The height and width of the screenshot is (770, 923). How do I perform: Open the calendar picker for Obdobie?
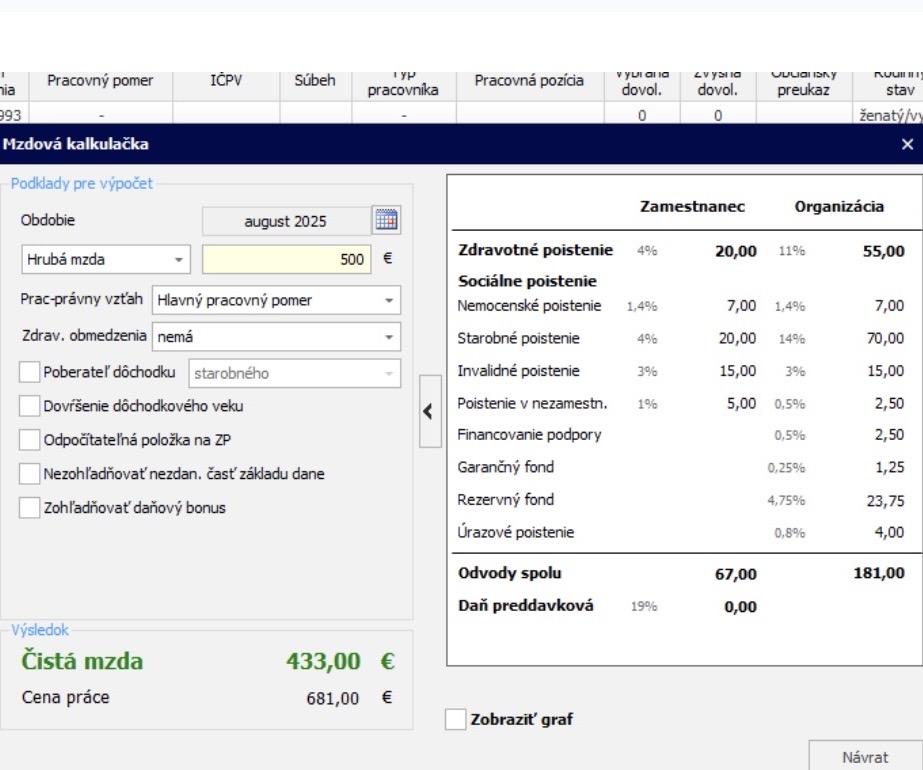tap(386, 220)
